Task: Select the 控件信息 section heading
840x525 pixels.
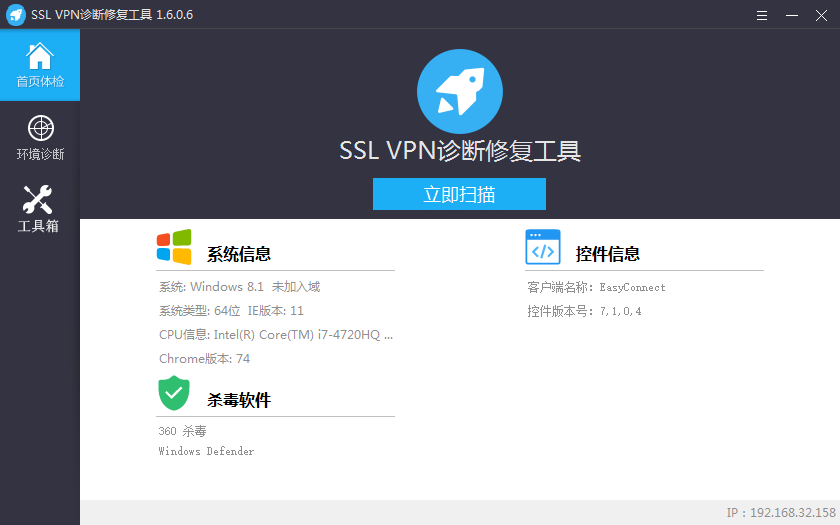Action: coord(608,254)
